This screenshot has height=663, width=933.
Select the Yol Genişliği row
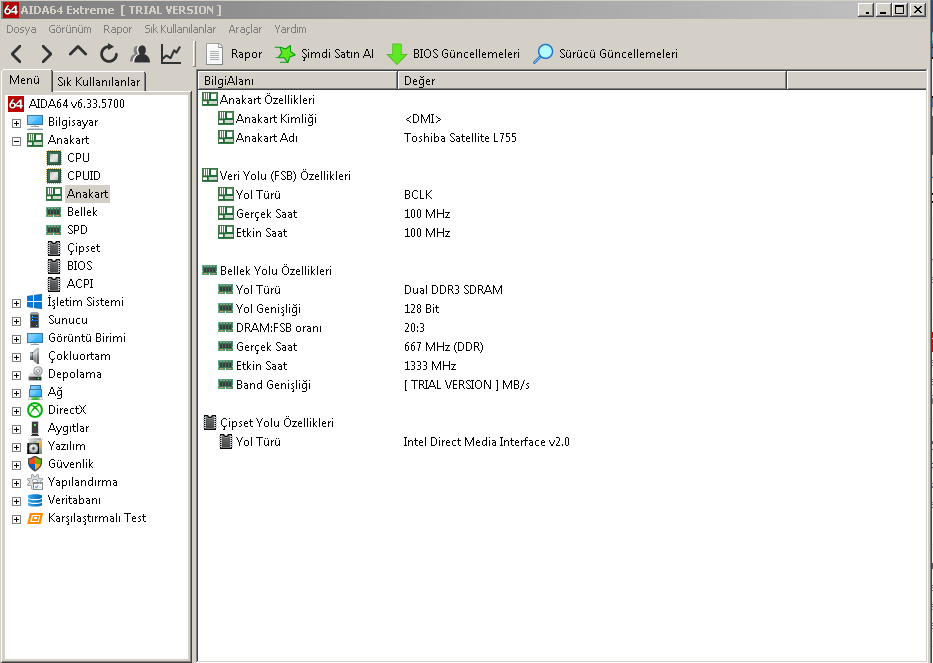tap(562, 308)
